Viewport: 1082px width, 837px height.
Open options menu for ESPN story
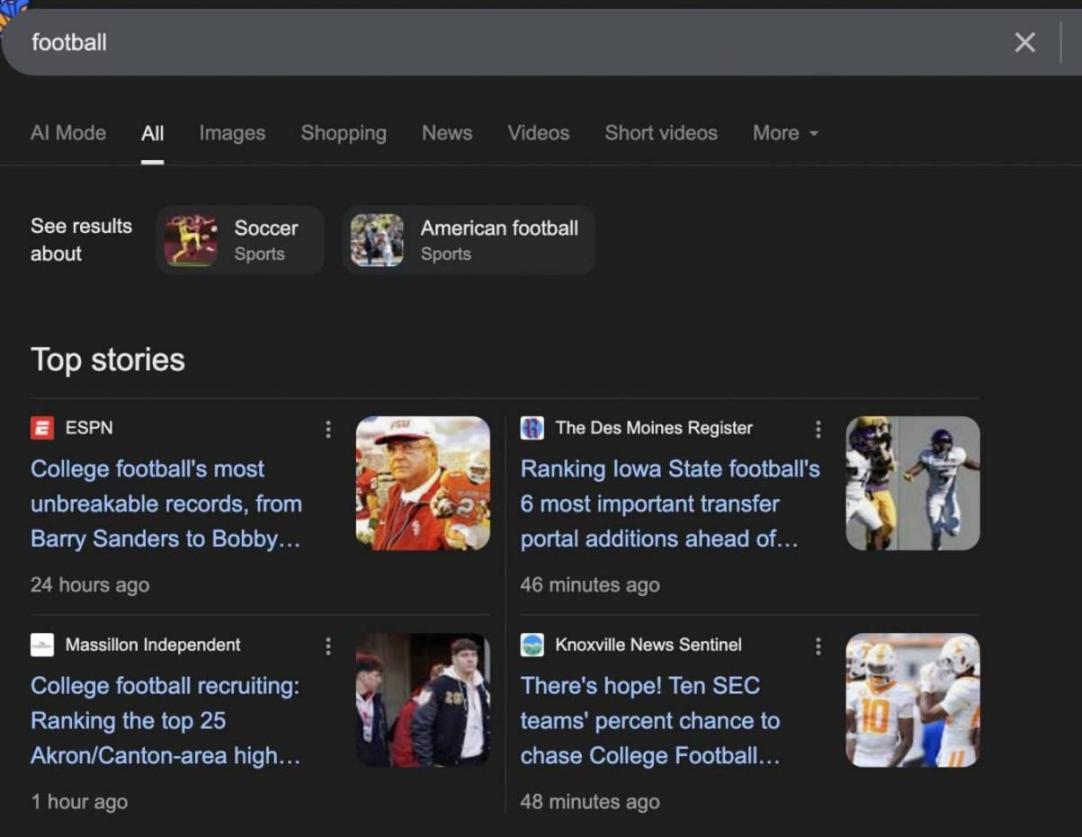click(x=328, y=429)
